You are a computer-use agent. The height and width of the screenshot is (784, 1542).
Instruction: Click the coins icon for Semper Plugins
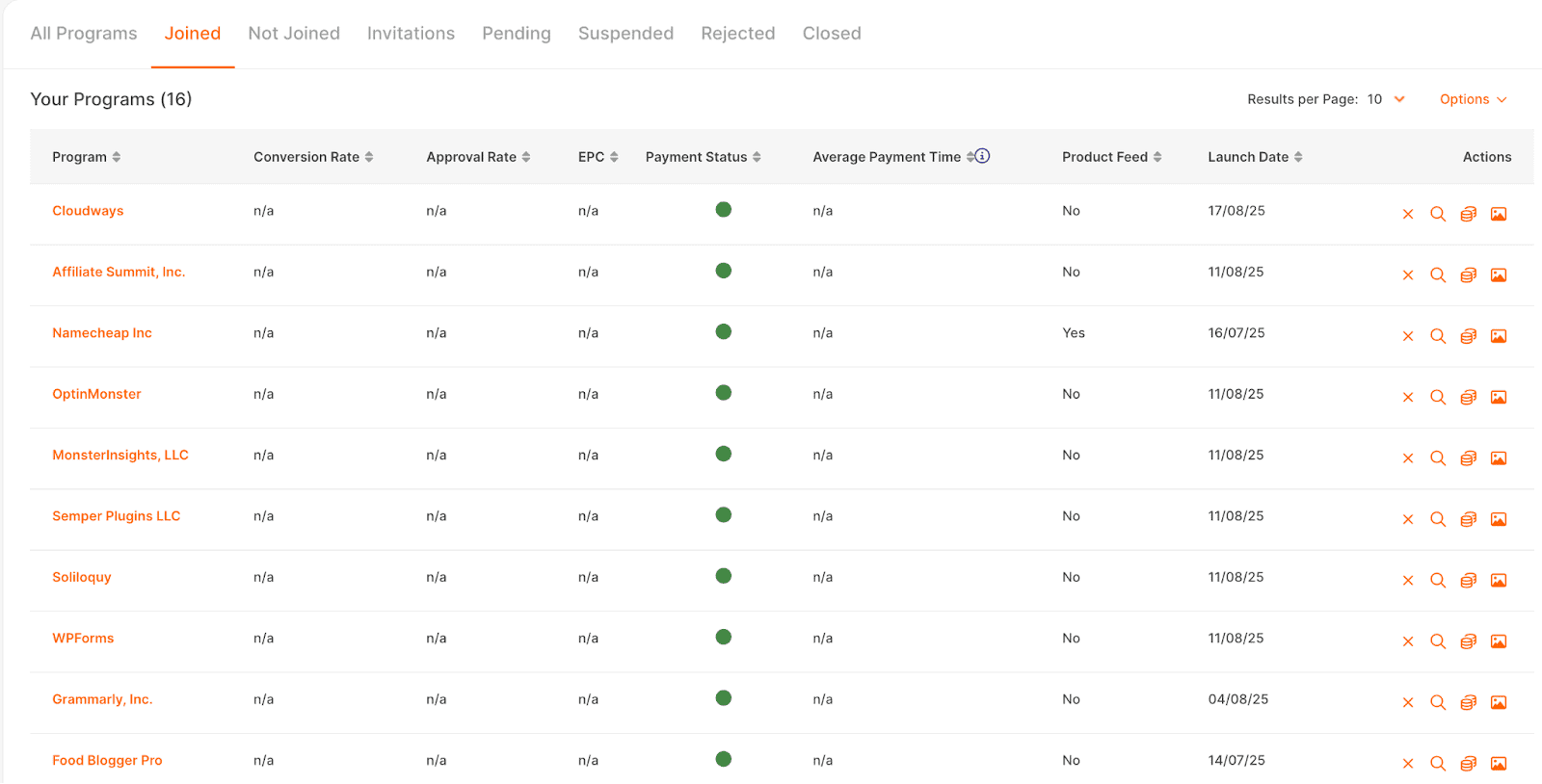(x=1468, y=519)
